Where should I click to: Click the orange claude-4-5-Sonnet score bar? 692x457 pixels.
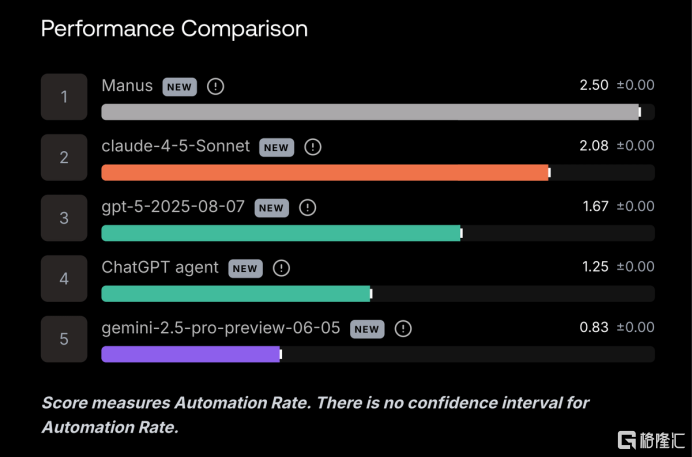325,173
